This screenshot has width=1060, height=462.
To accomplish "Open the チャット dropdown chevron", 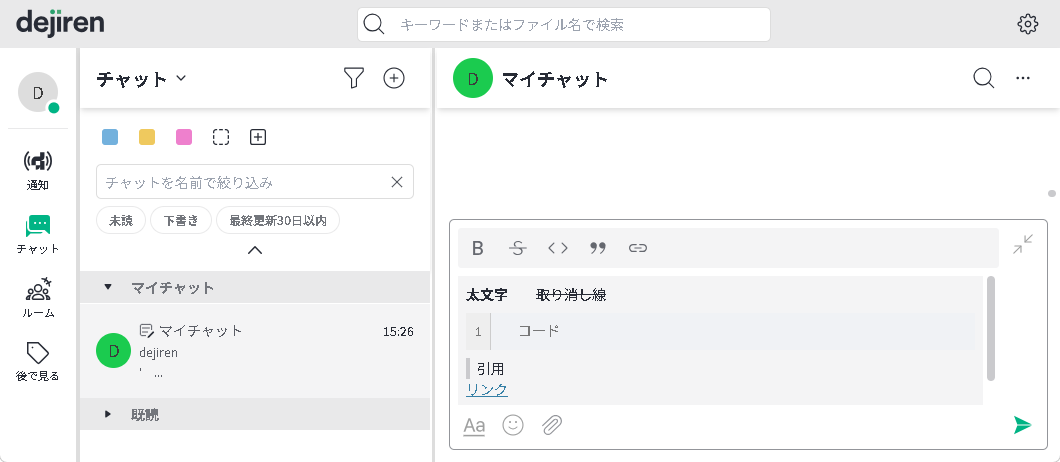I will 181,79.
